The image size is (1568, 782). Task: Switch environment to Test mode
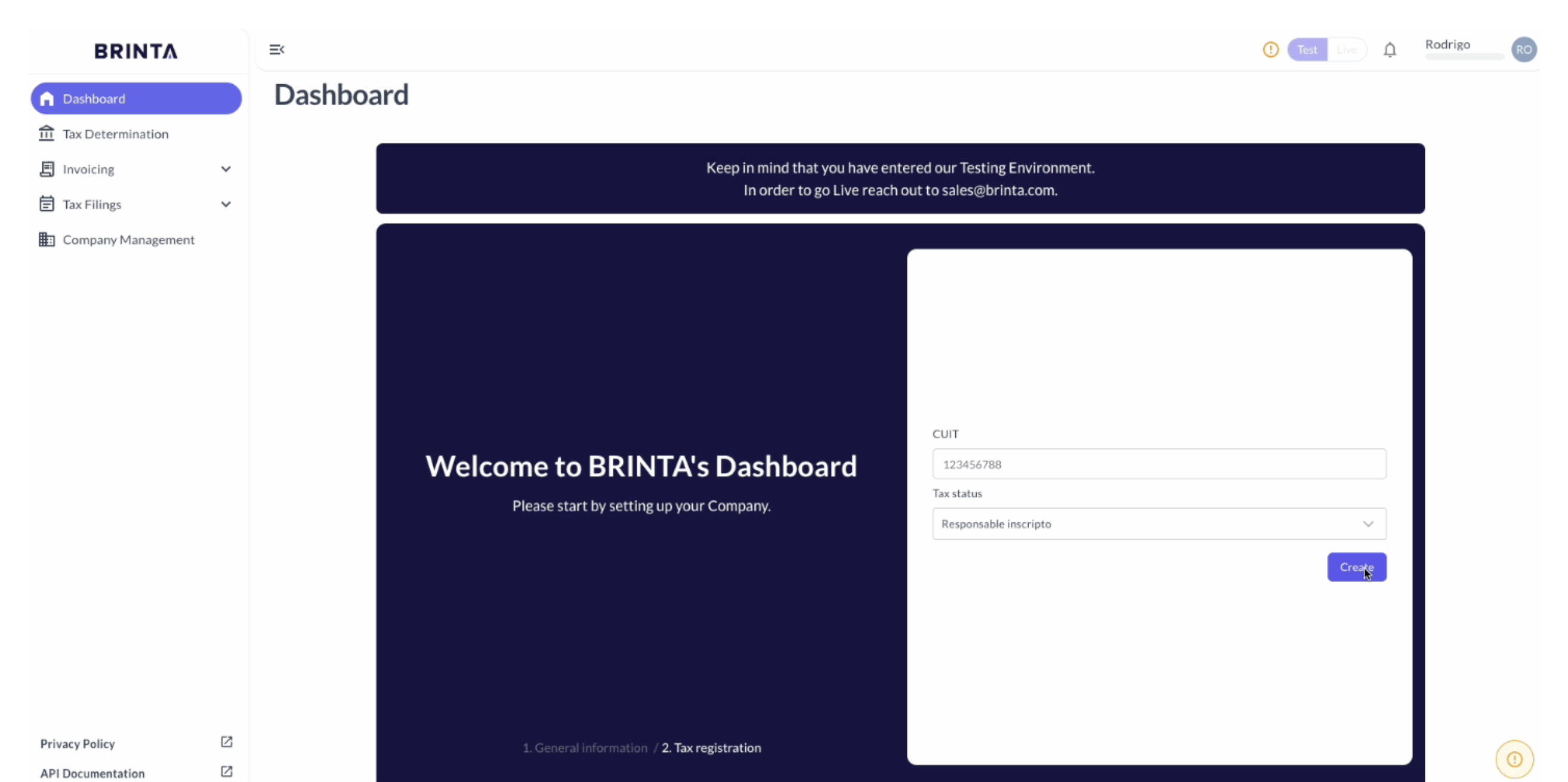(1307, 50)
